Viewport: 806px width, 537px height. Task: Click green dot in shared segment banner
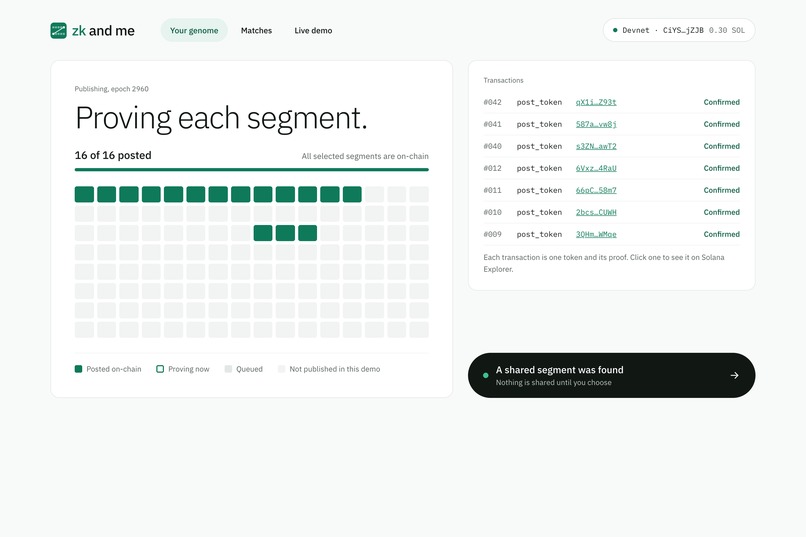tap(486, 376)
